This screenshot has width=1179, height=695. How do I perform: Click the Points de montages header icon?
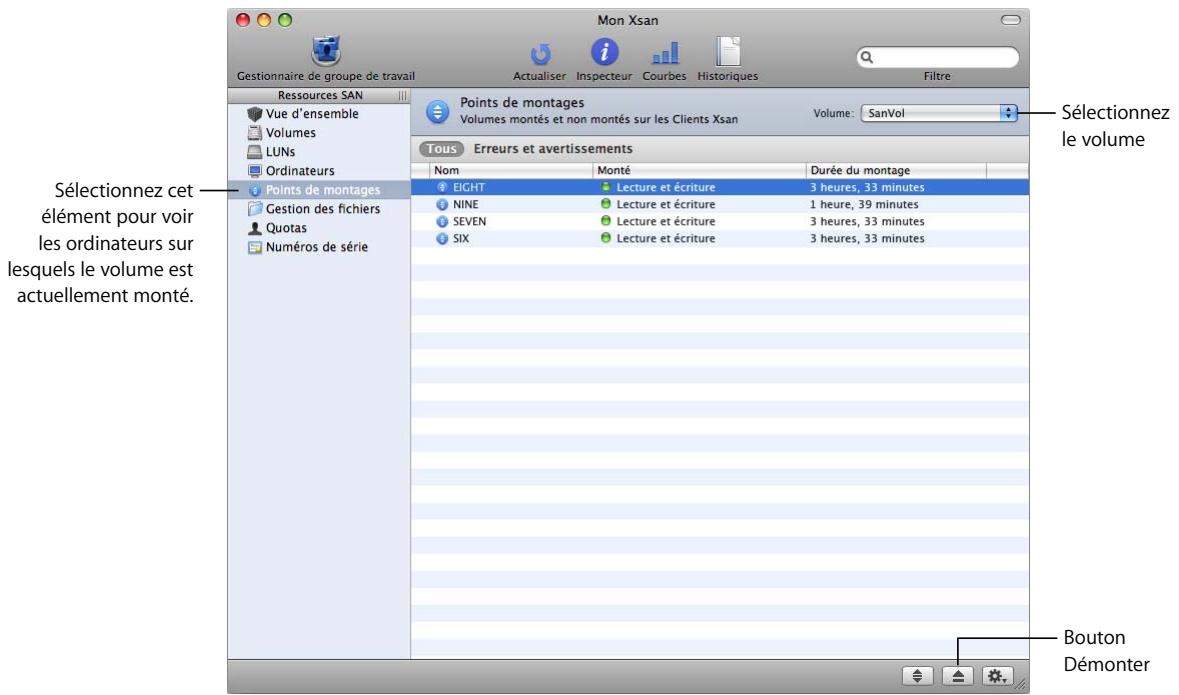click(x=438, y=112)
